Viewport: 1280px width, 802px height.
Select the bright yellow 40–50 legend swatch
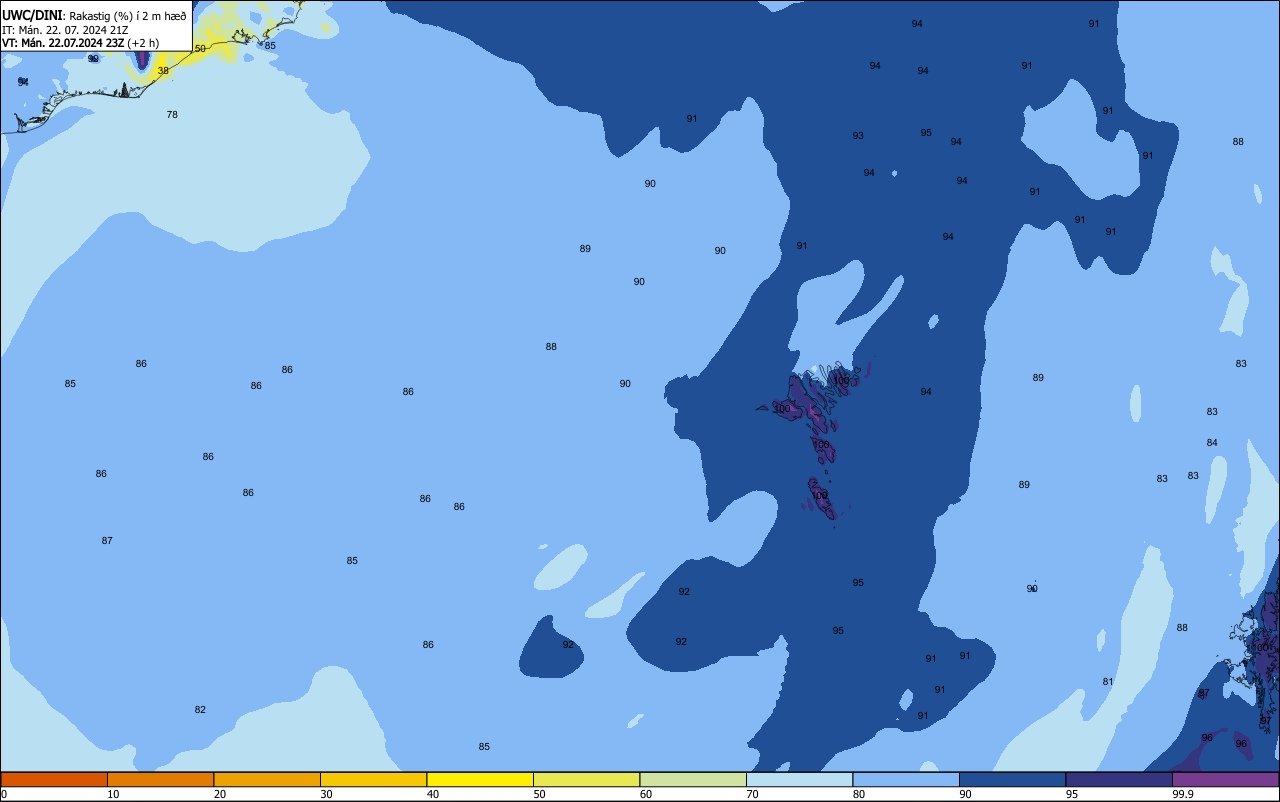click(480, 779)
